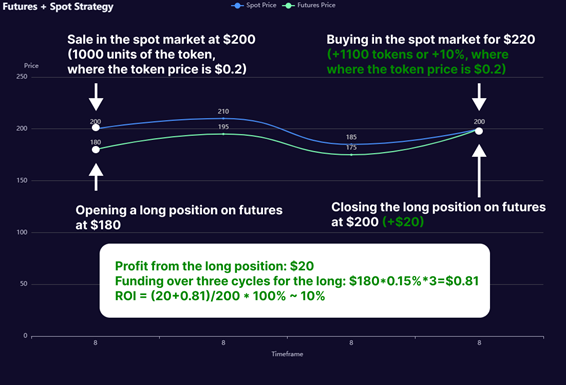Select the spot price point labeled 185

click(351, 144)
